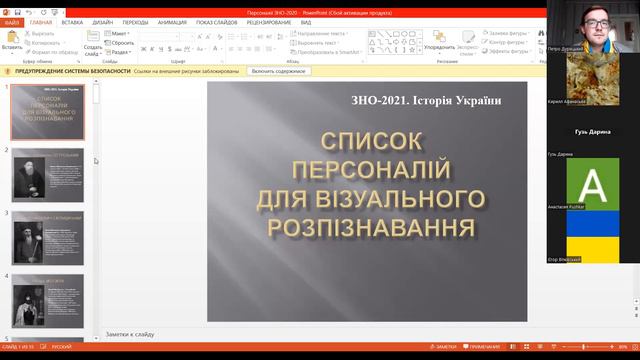Open the Раздел section dropdown
640x360 pixels.
[118, 52]
